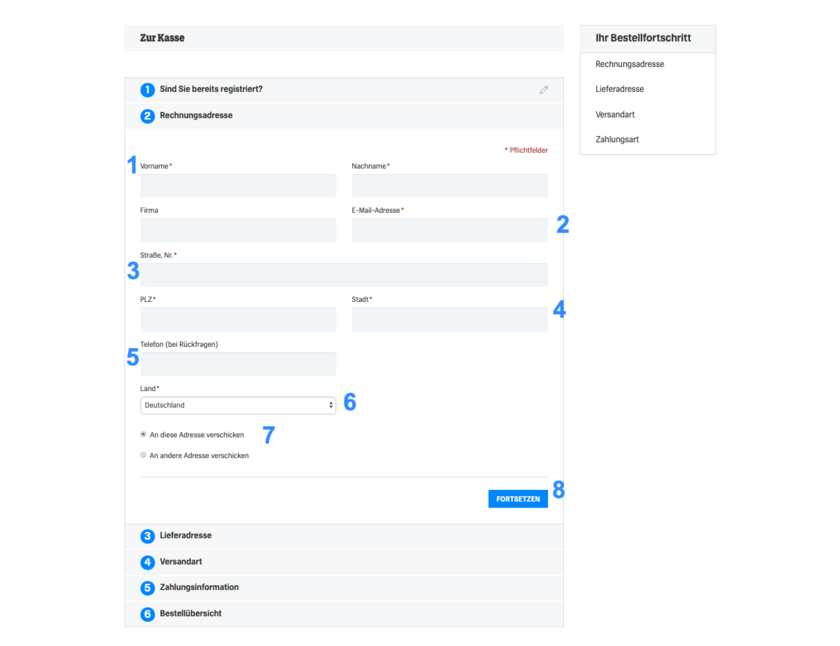840x646 pixels.
Task: Click the step 2 Rechnungsadresse circle icon
Action: click(147, 116)
